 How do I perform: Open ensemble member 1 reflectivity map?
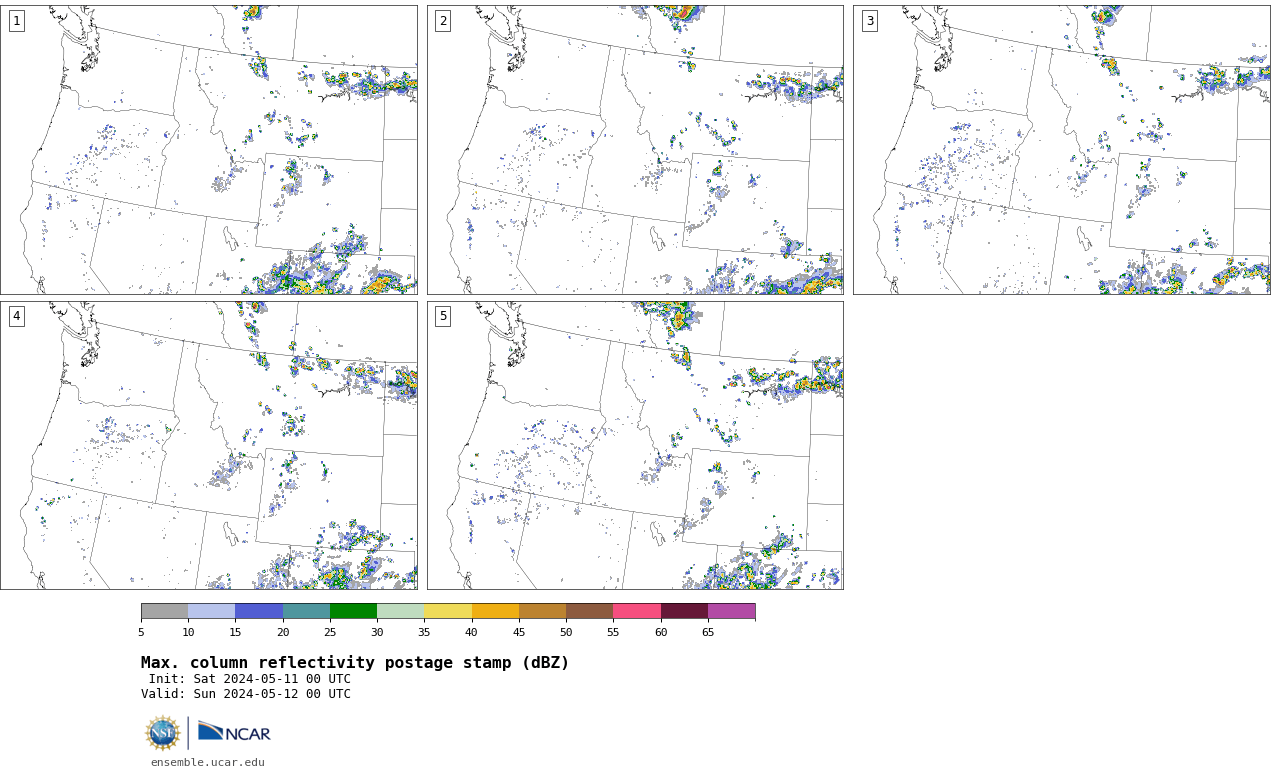tap(209, 150)
